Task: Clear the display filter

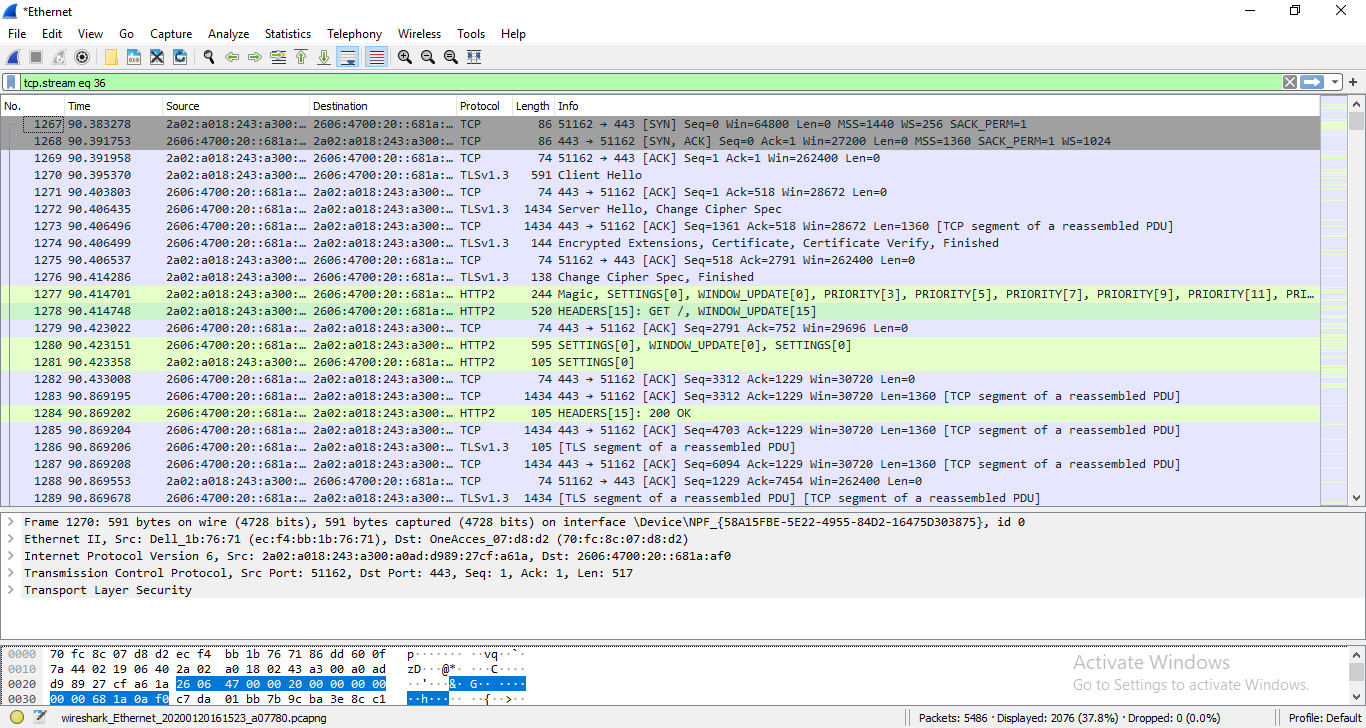Action: 1291,82
